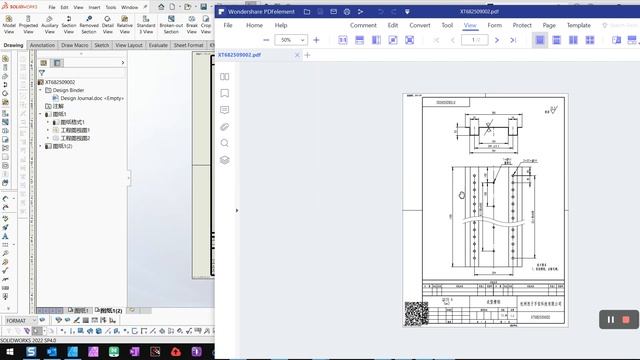Insert Standard 3 View
640x360 pixels.
click(x=146, y=24)
